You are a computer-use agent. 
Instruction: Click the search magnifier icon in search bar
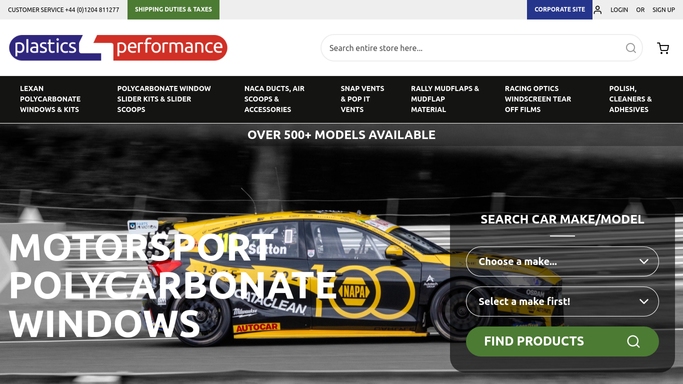tap(631, 48)
